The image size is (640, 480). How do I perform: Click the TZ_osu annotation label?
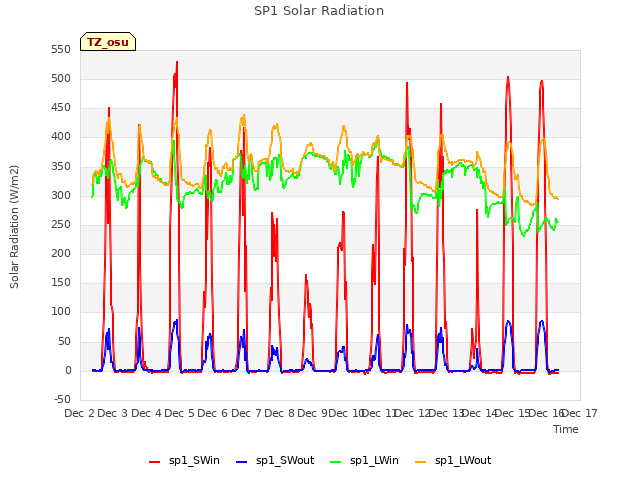pos(108,42)
